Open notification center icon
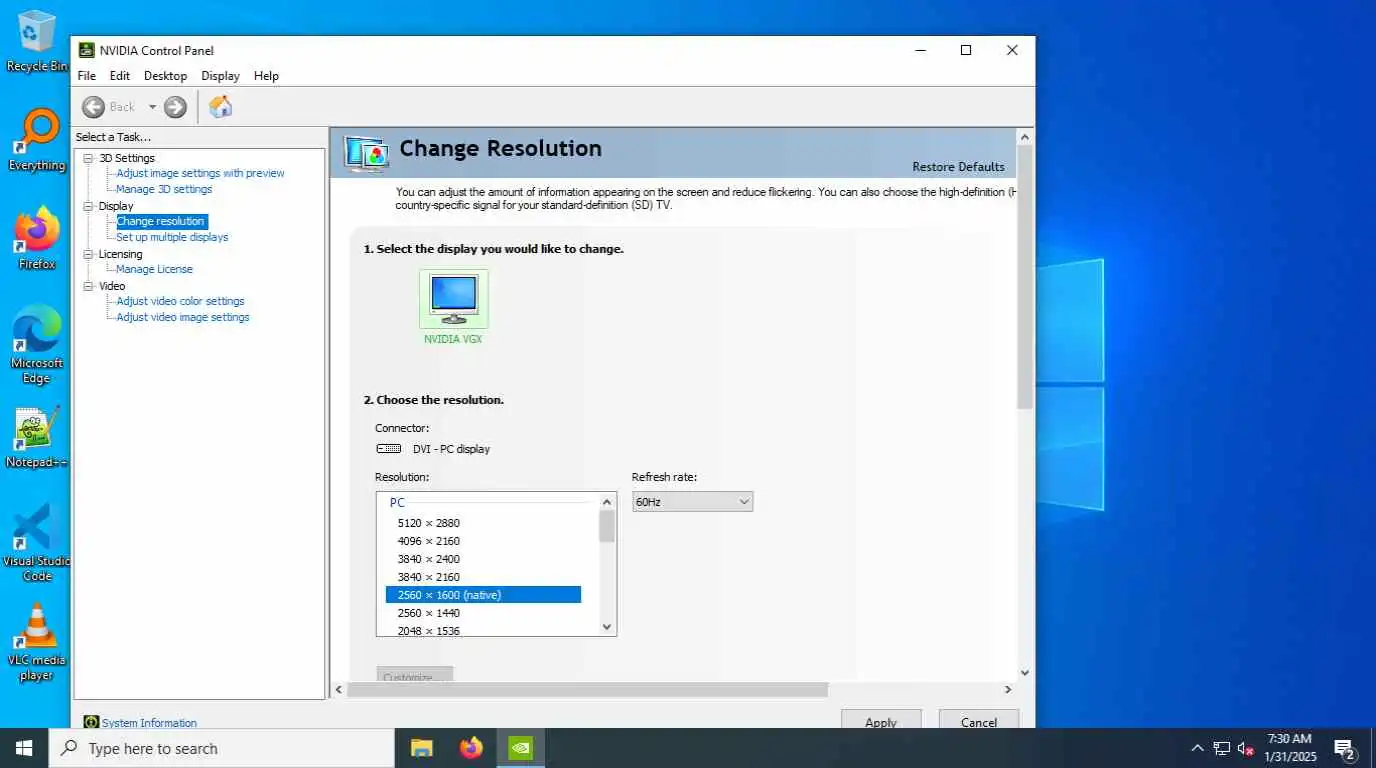Viewport: 1376px width, 768px height. (1344, 748)
